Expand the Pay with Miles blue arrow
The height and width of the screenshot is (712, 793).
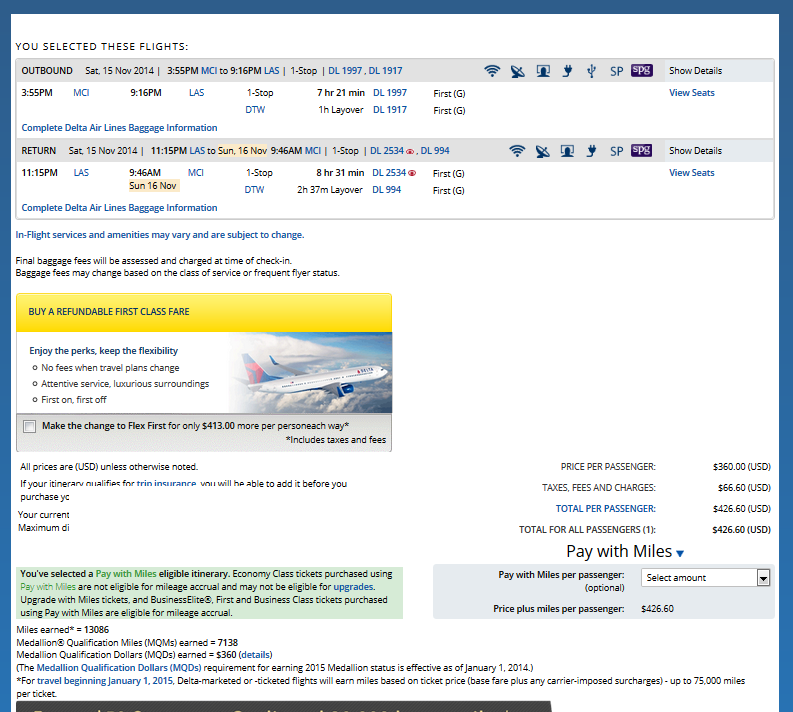point(680,554)
